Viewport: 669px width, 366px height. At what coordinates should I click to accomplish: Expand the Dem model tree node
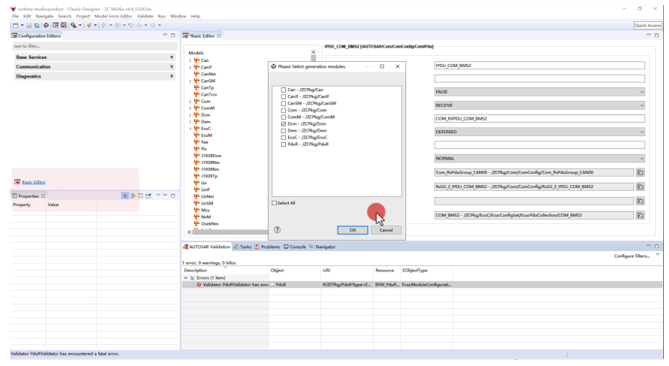tap(190, 122)
